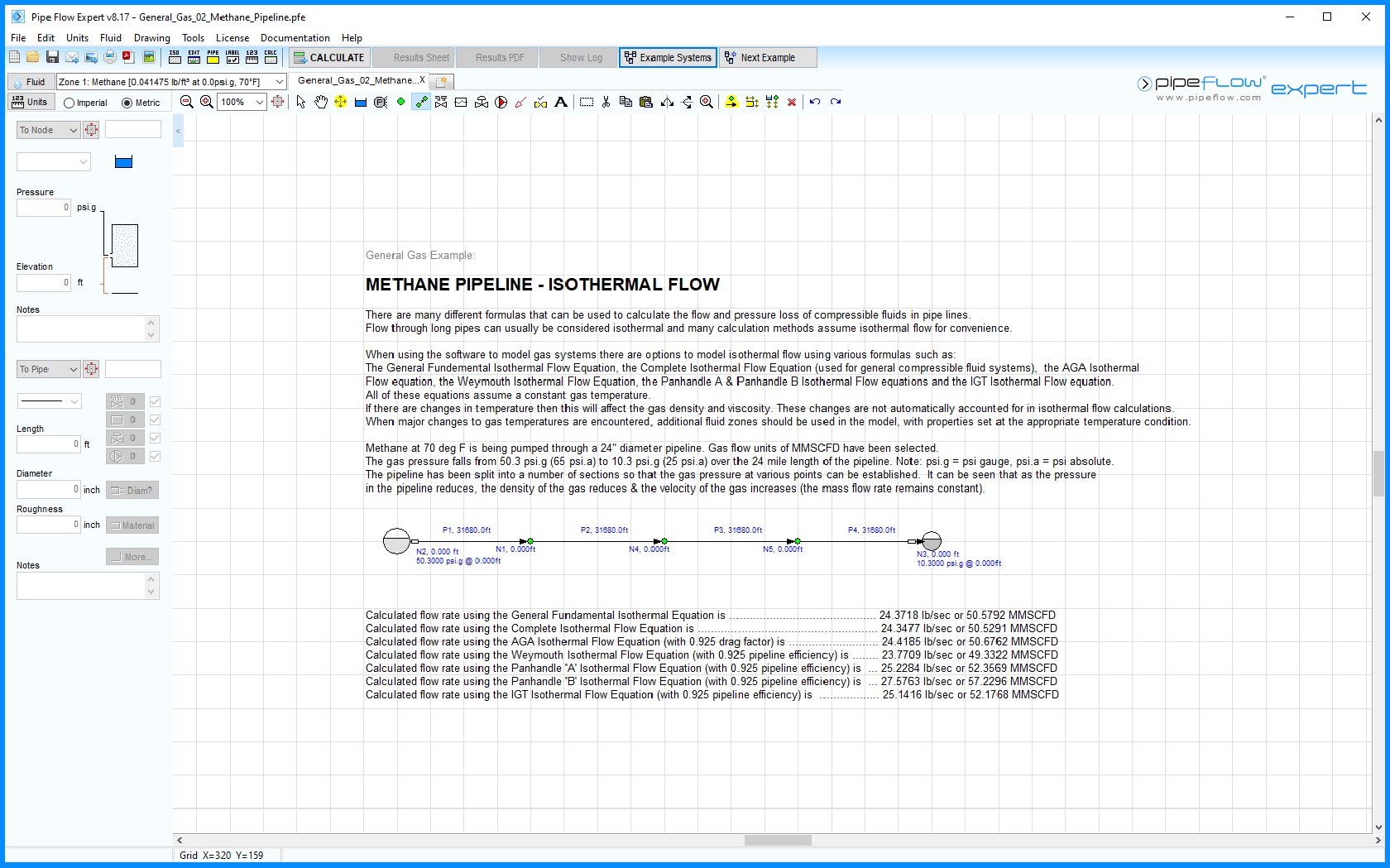1390x868 pixels.
Task: Create a new grid file
Action: pos(14,57)
